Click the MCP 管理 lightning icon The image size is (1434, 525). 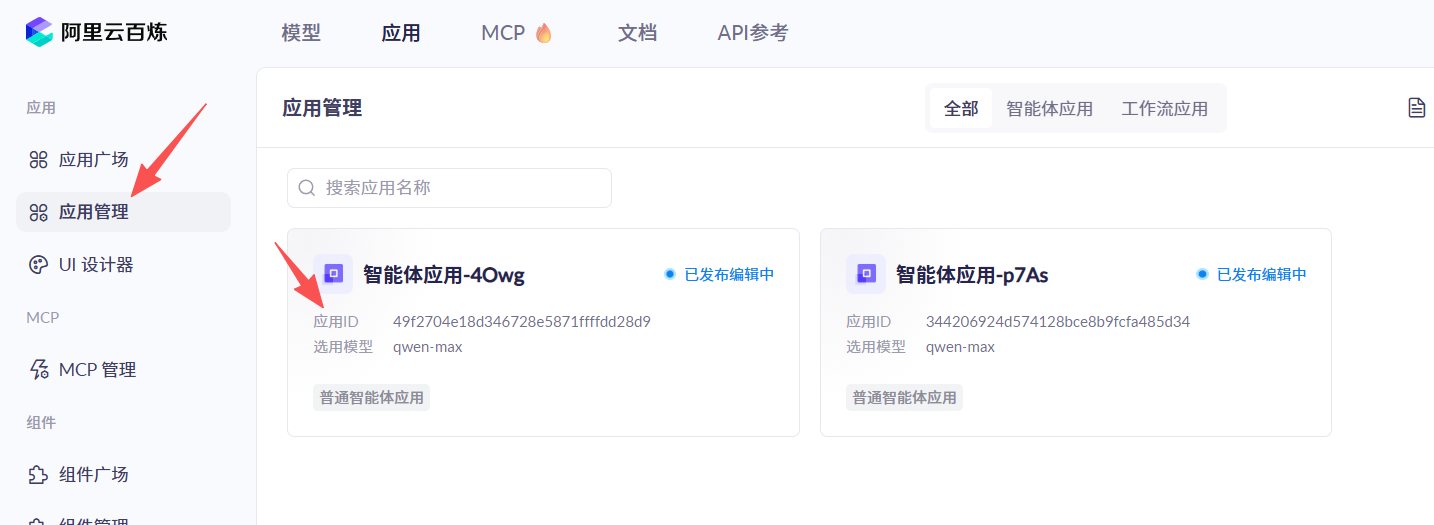[38, 369]
